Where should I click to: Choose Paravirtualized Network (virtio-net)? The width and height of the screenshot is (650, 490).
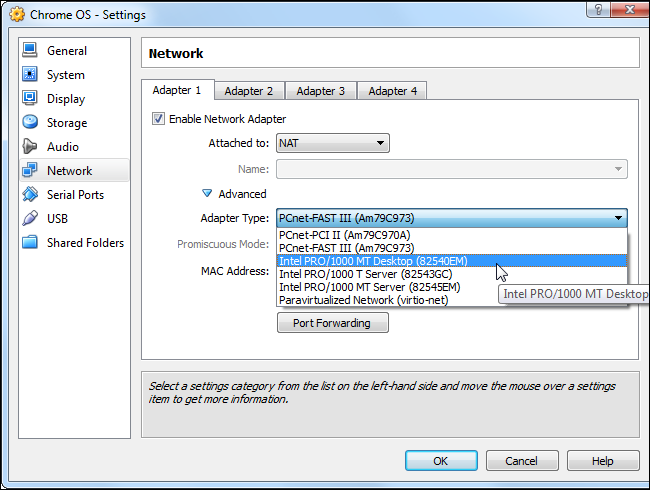coord(452,300)
